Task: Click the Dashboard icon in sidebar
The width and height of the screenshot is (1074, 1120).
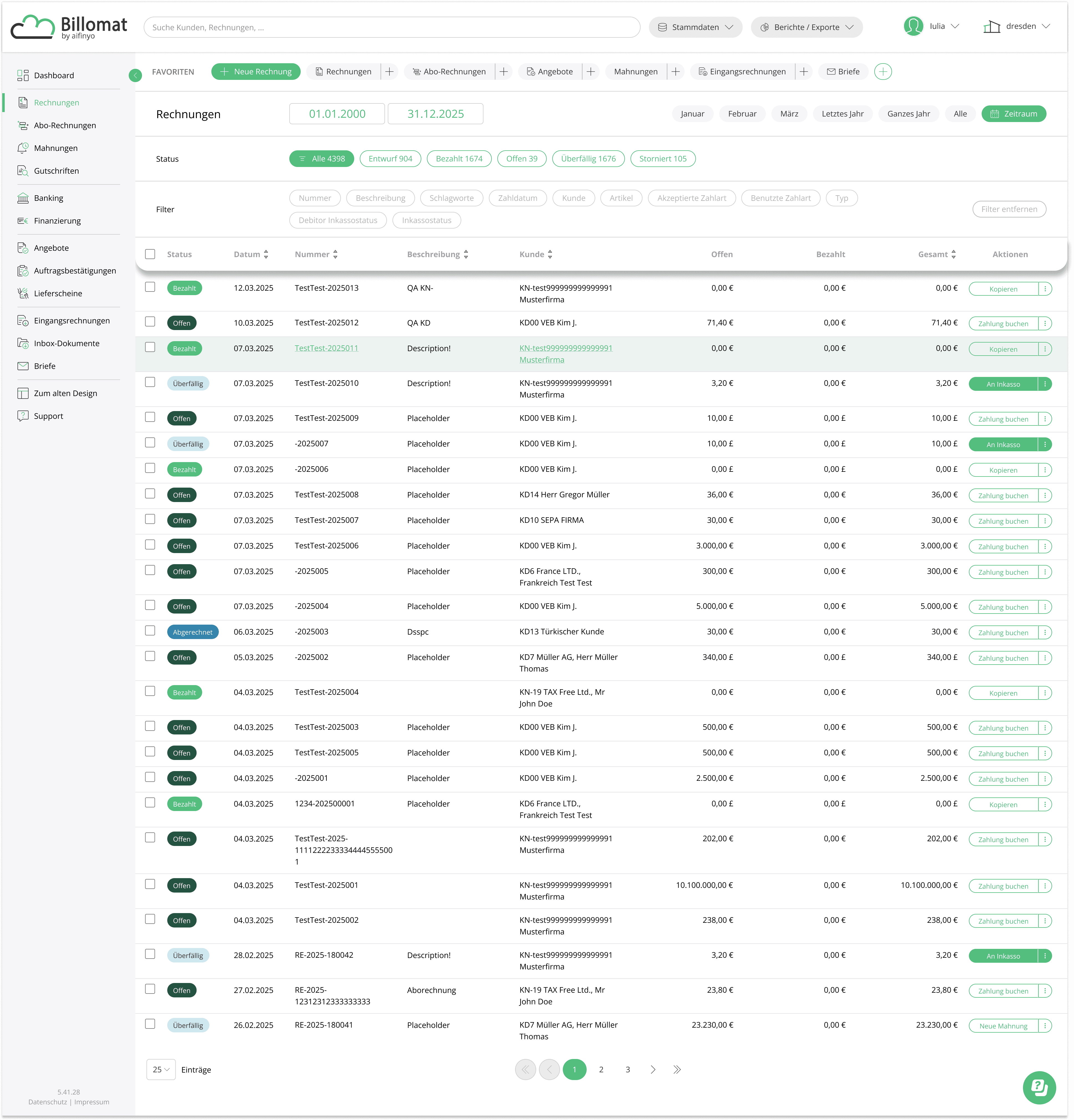Action: [x=23, y=75]
